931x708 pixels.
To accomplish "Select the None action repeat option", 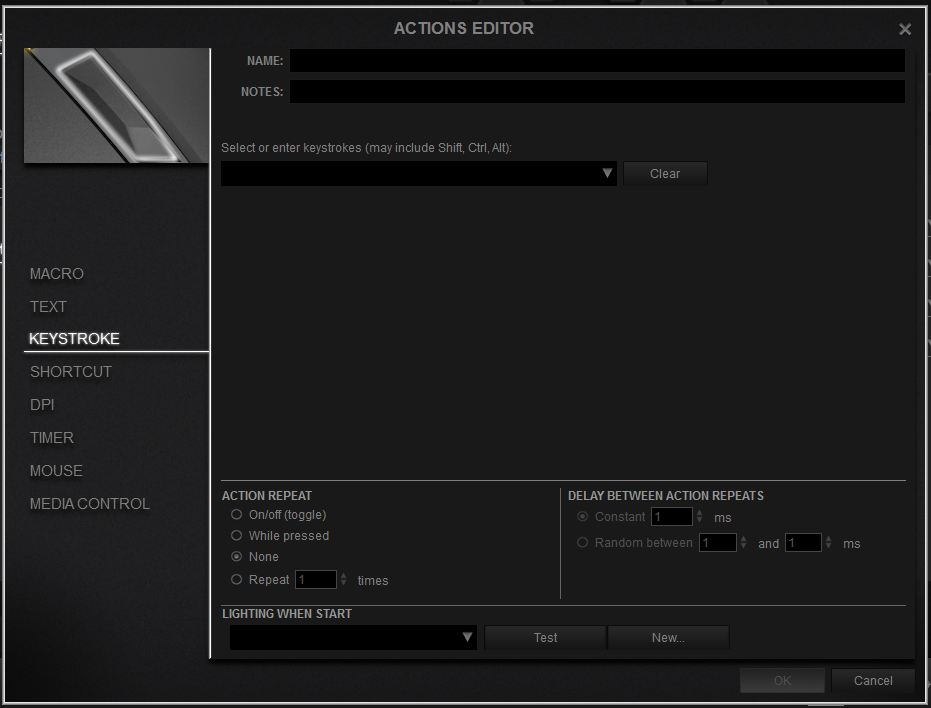I will [x=236, y=557].
